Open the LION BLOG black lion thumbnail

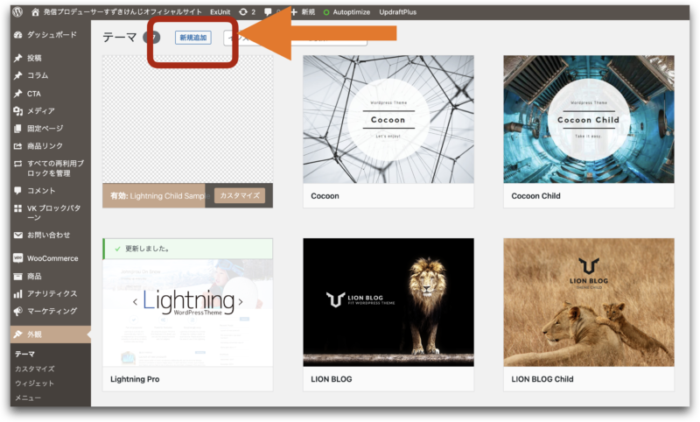(388, 302)
